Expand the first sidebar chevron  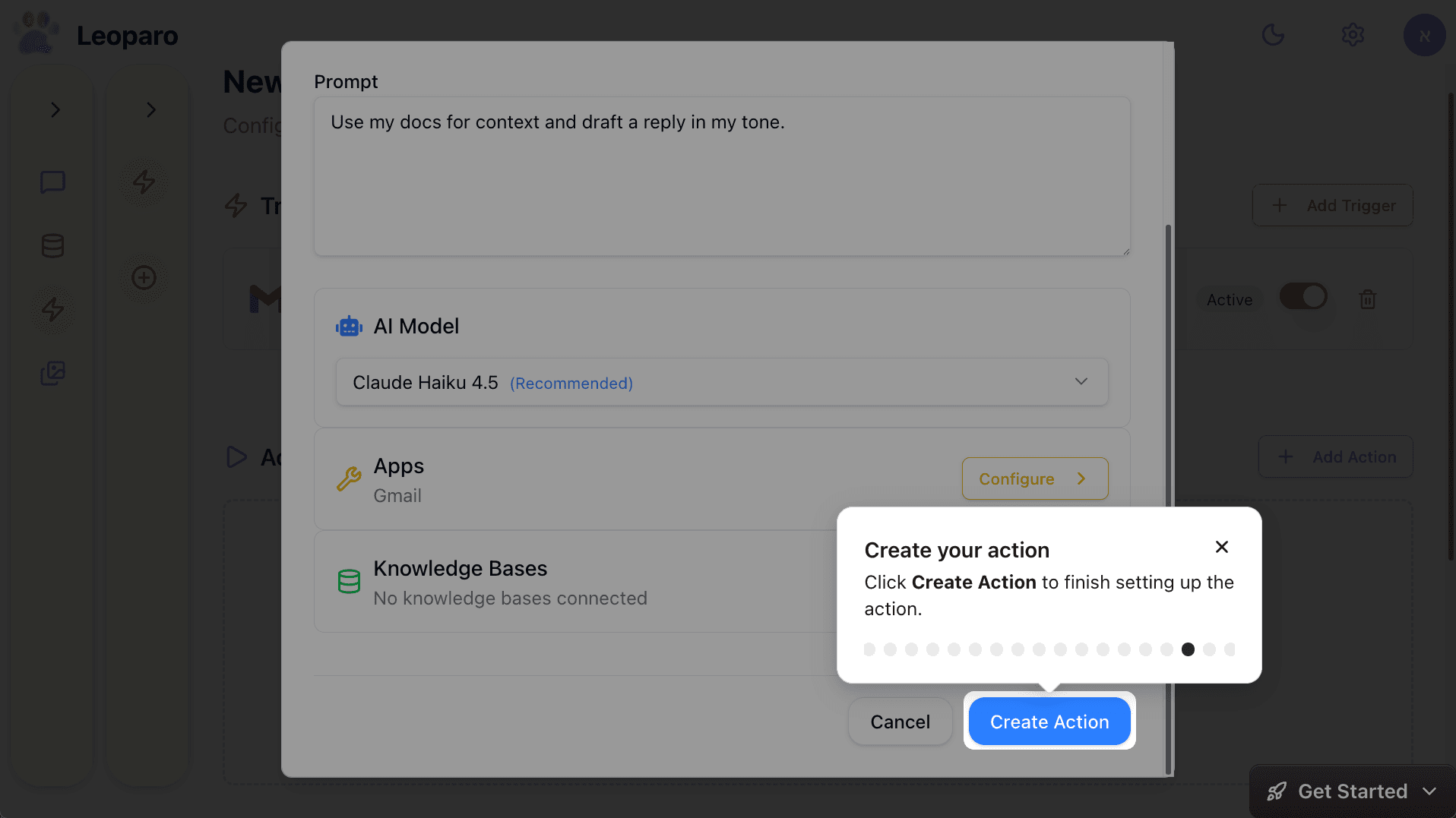point(55,110)
